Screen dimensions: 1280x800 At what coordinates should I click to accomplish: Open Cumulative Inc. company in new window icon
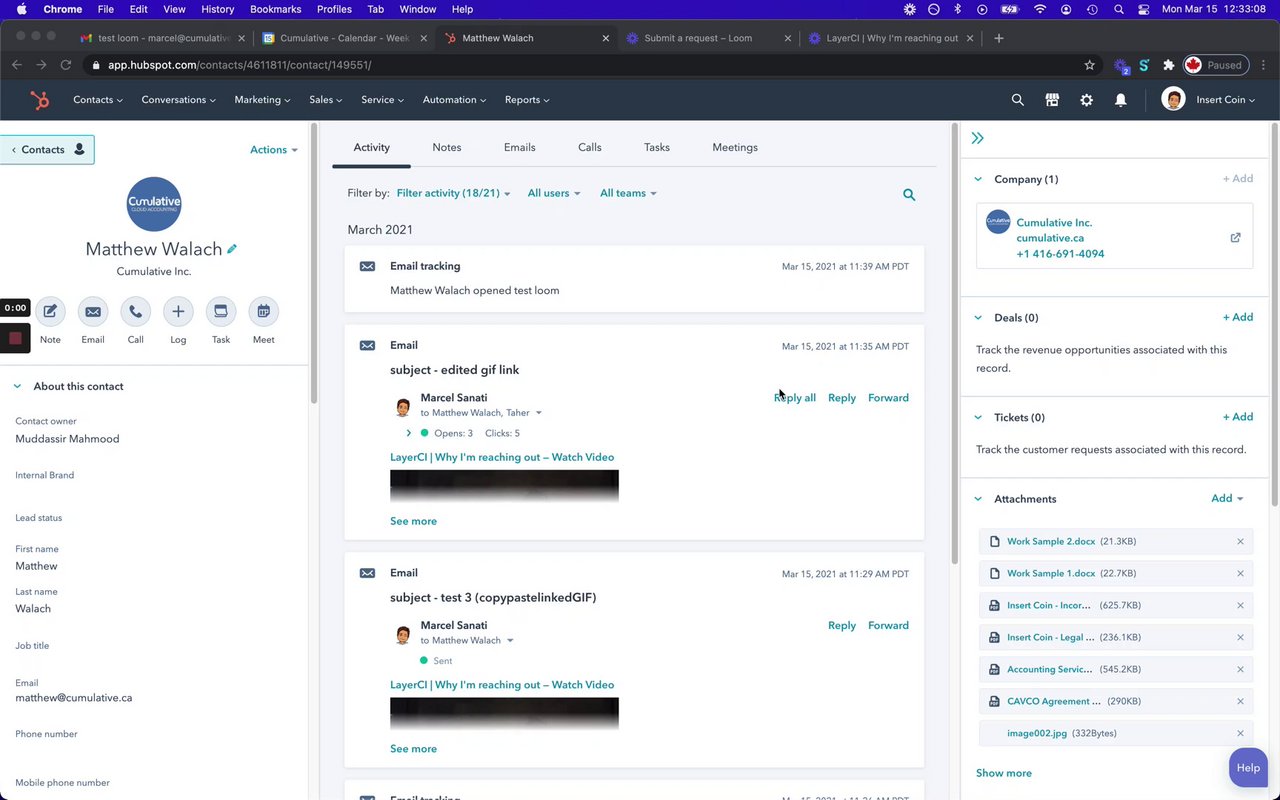pyautogui.click(x=1235, y=238)
